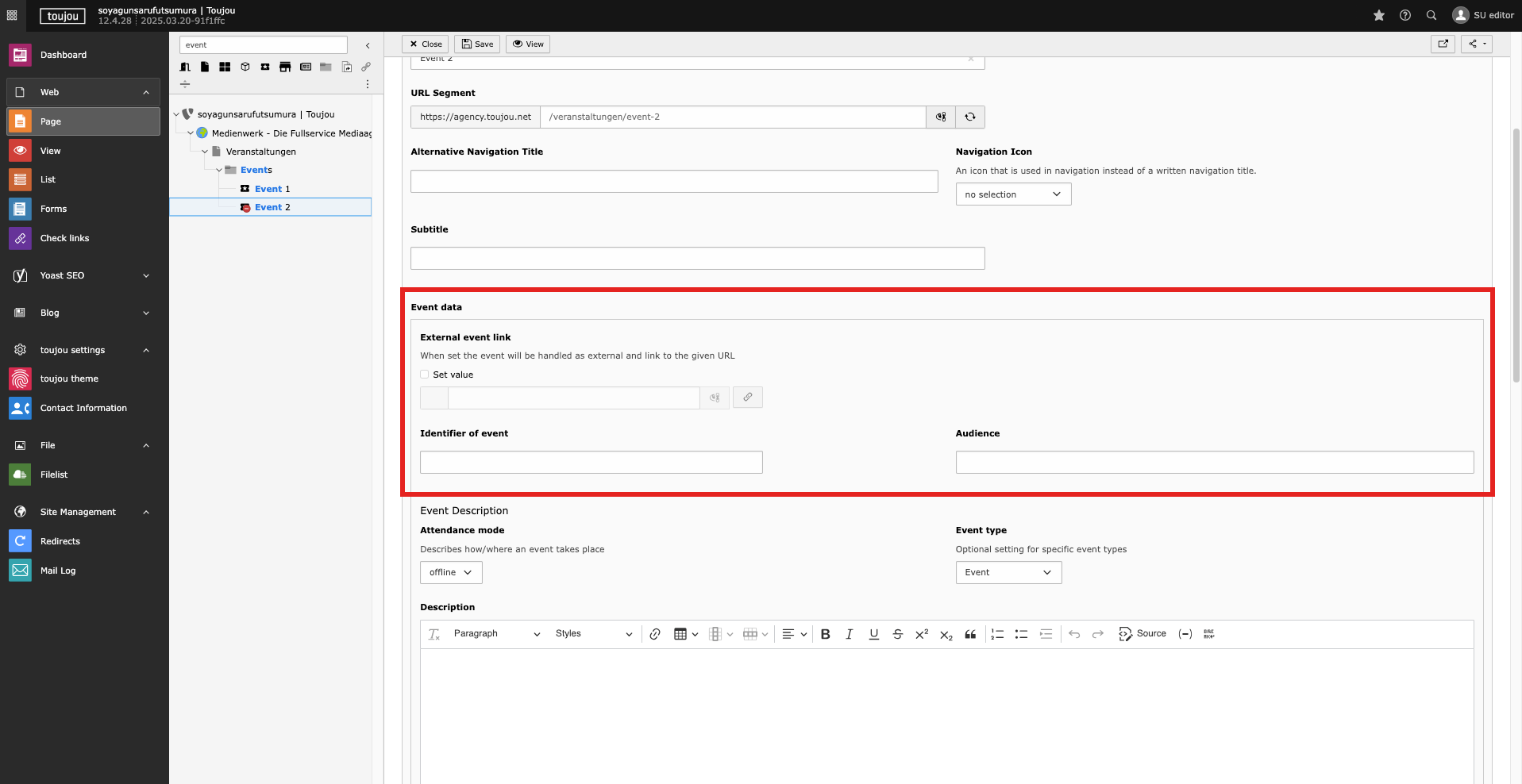Open the help question mark icon
The height and width of the screenshot is (784, 1522).
tap(1405, 15)
